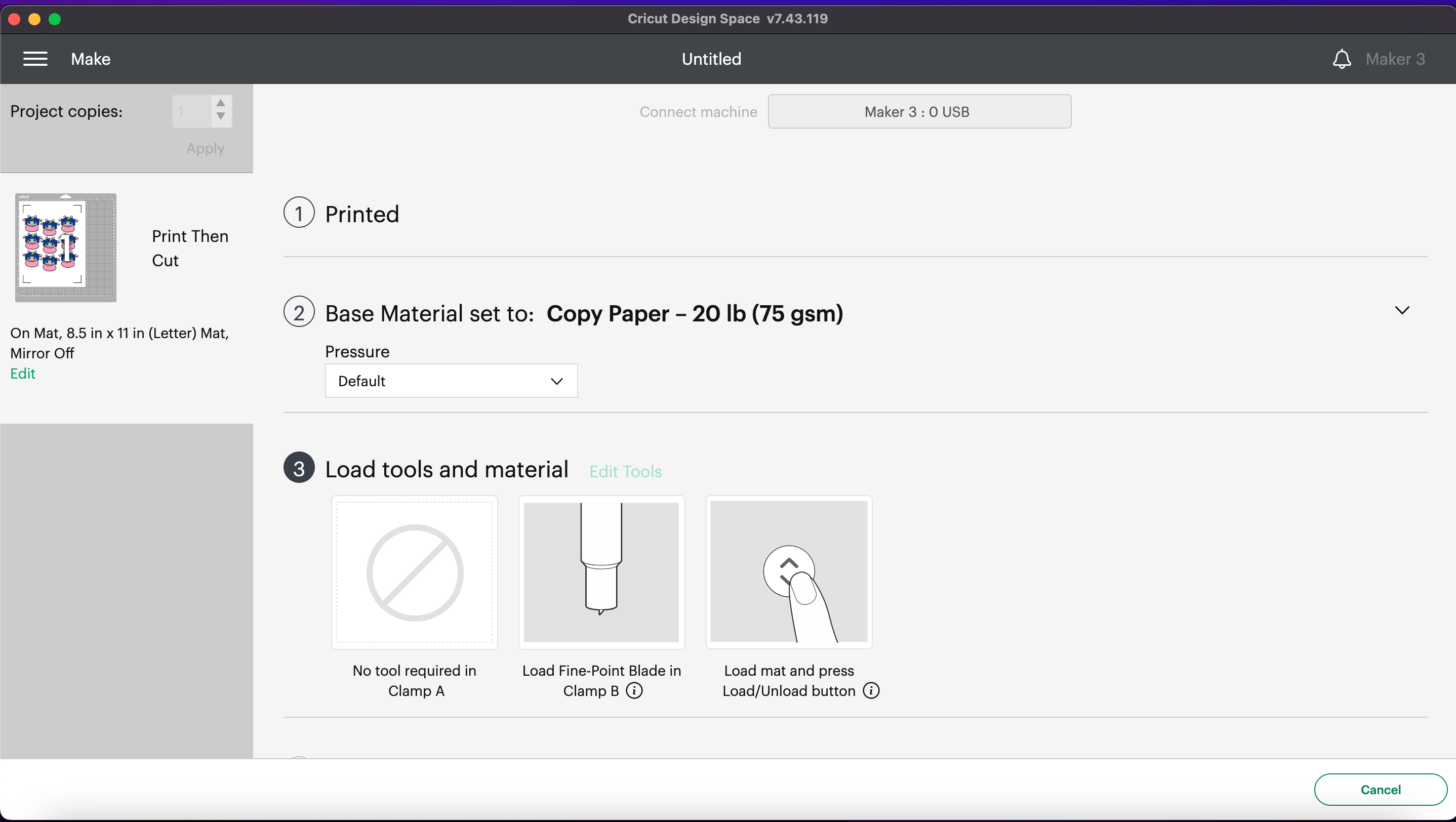Open the hamburger main menu

coord(35,59)
